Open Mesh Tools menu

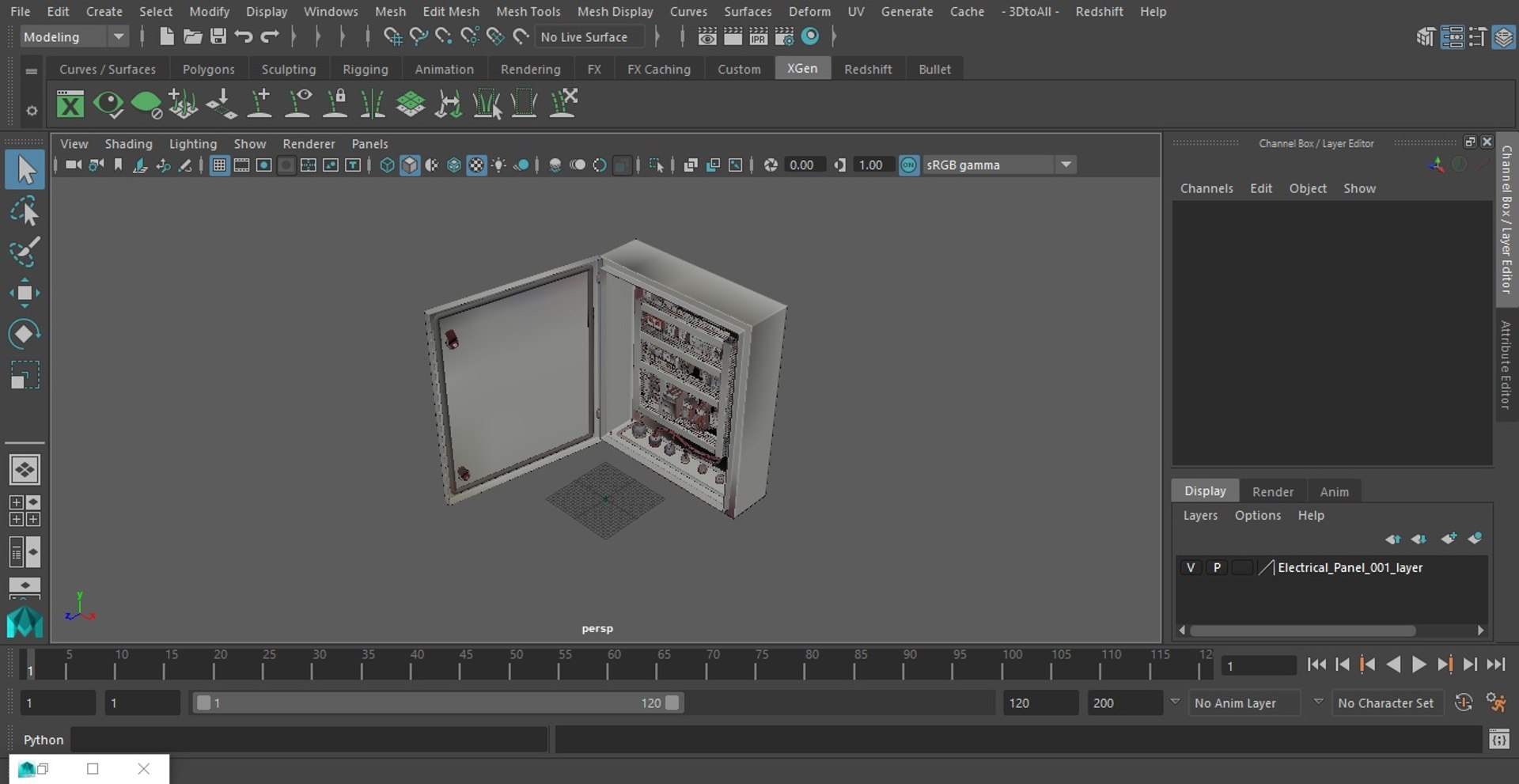click(528, 11)
